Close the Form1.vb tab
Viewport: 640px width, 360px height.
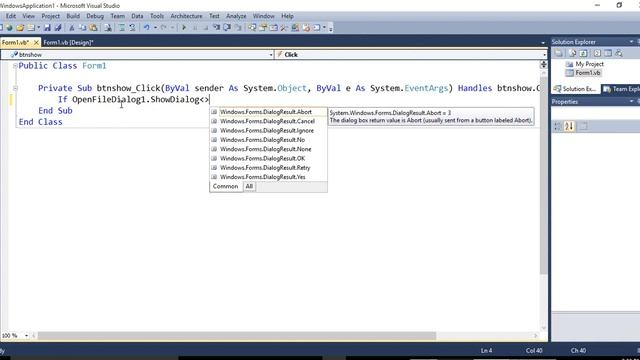click(x=36, y=42)
